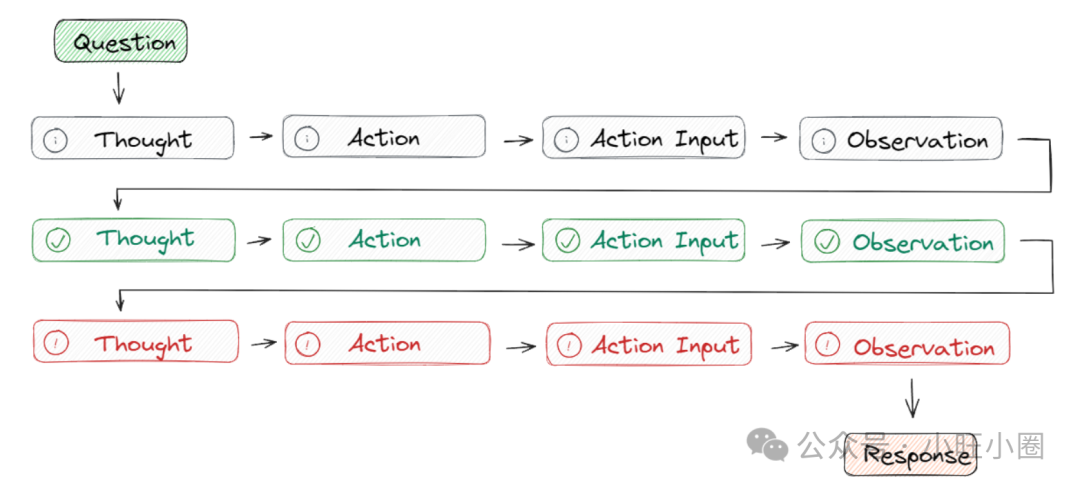Click the checkmark icon in the green Action box

coord(309,241)
